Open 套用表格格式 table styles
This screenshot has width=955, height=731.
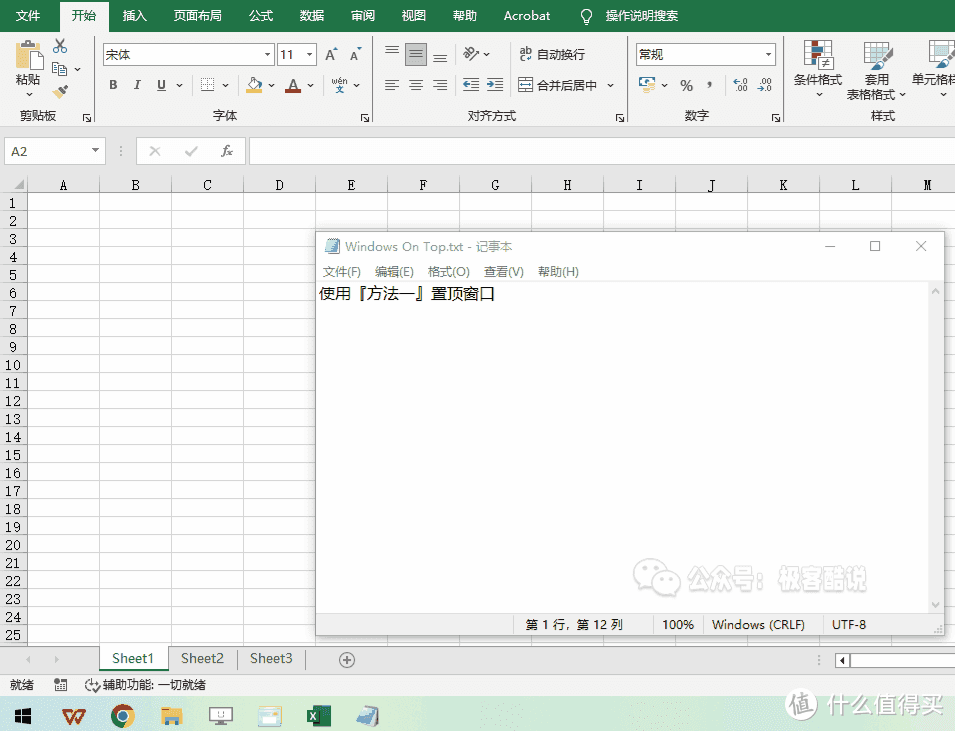pyautogui.click(x=876, y=70)
